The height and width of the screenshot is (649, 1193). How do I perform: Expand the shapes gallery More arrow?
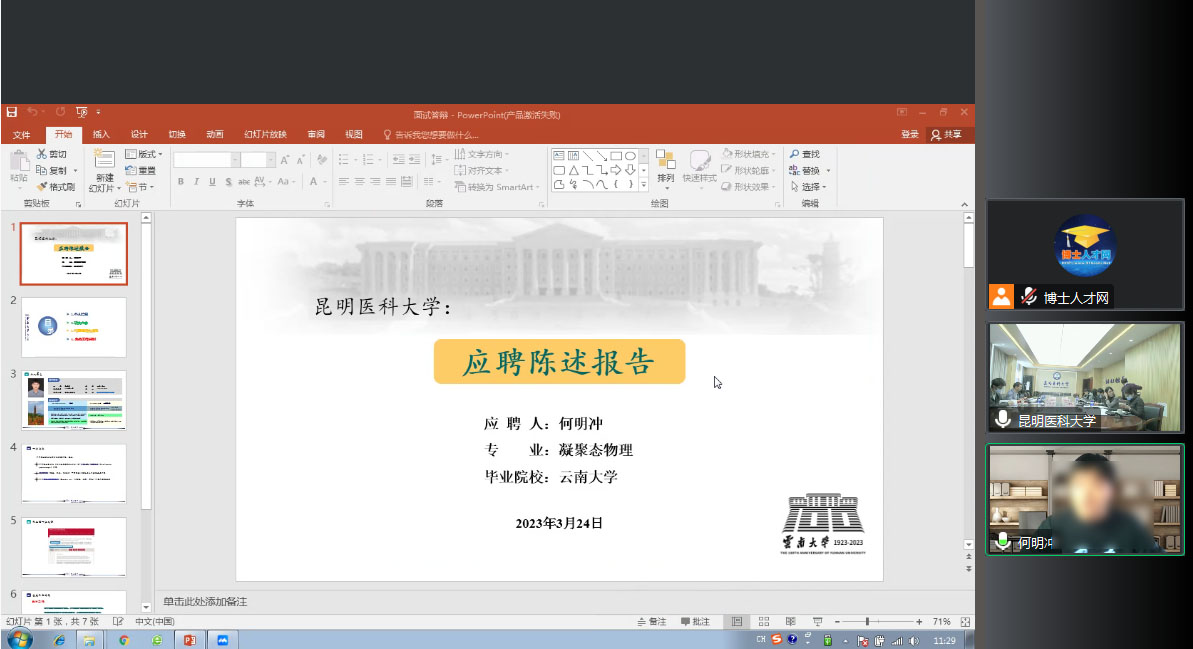[644, 185]
